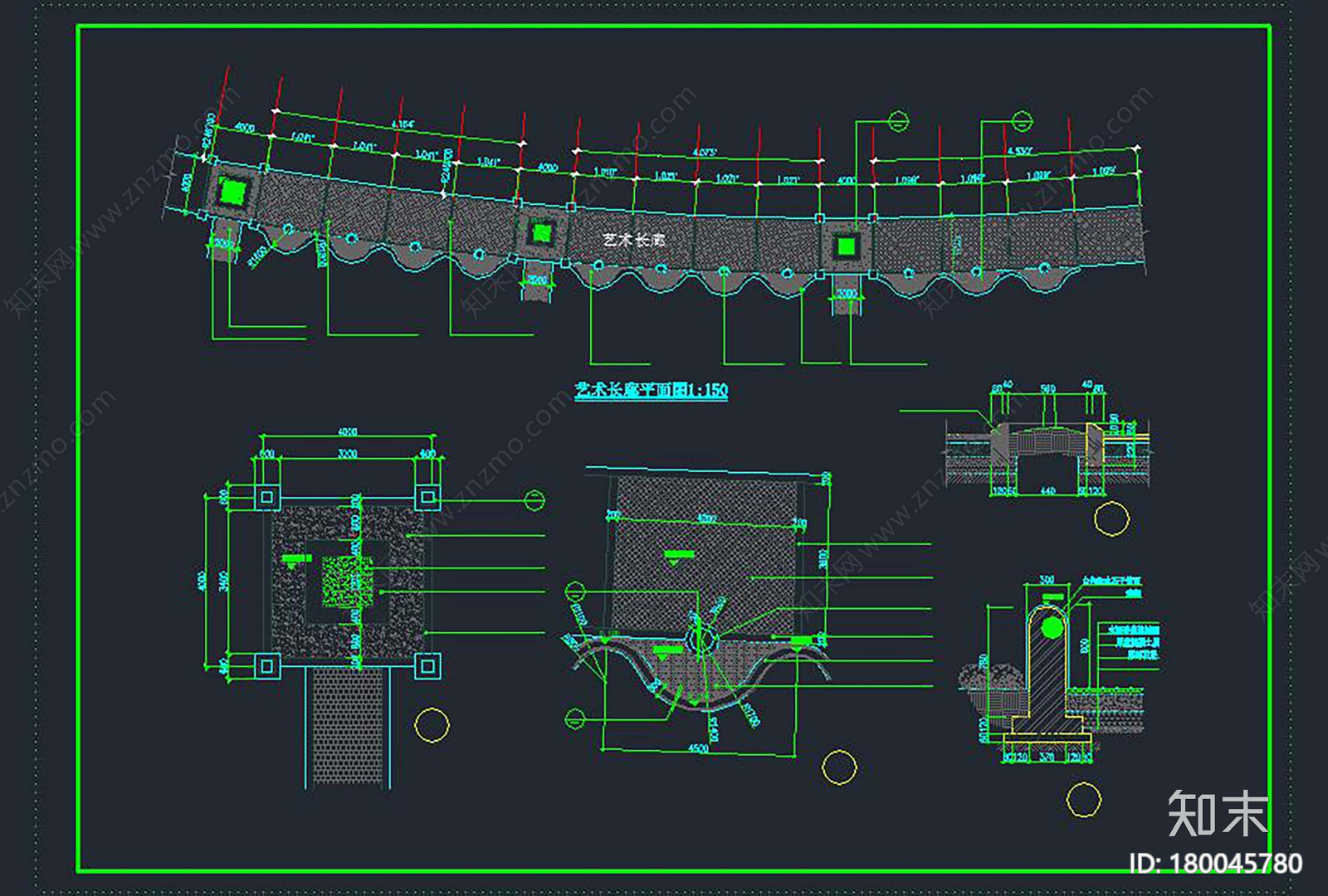This screenshot has width=1328, height=896.
Task: Select the drawing title 艺术长廊平面图1:150
Action: tap(652, 390)
